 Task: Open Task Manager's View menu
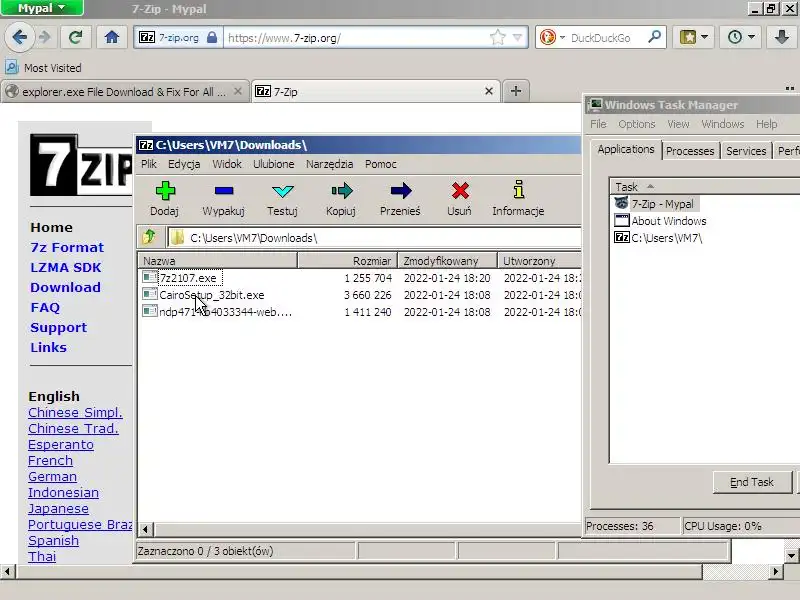click(678, 124)
